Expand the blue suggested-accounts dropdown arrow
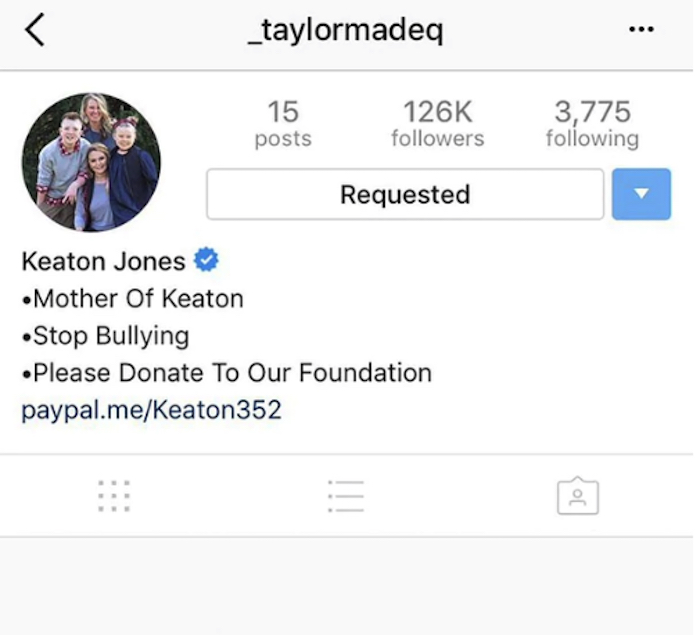 pyautogui.click(x=641, y=194)
